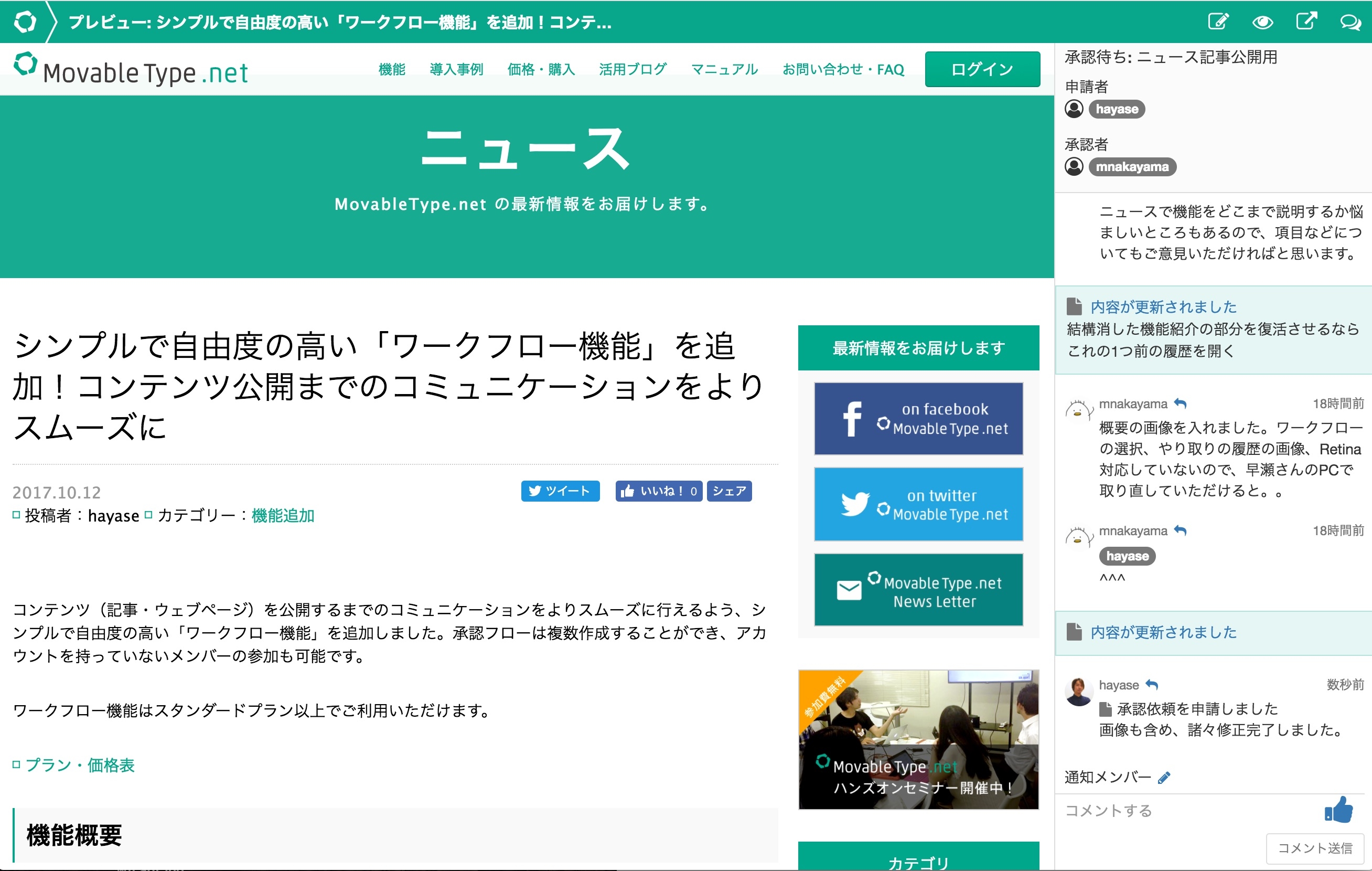Open the 機能 navigation menu
Image resolution: width=1372 pixels, height=871 pixels.
click(392, 70)
